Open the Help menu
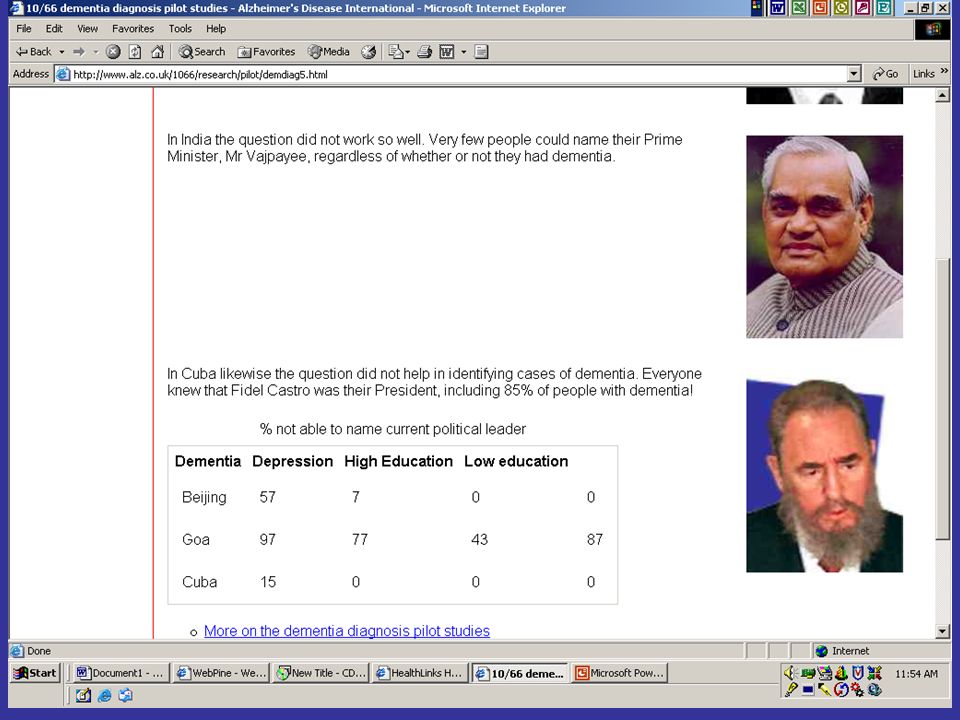The image size is (960, 720). tap(216, 29)
